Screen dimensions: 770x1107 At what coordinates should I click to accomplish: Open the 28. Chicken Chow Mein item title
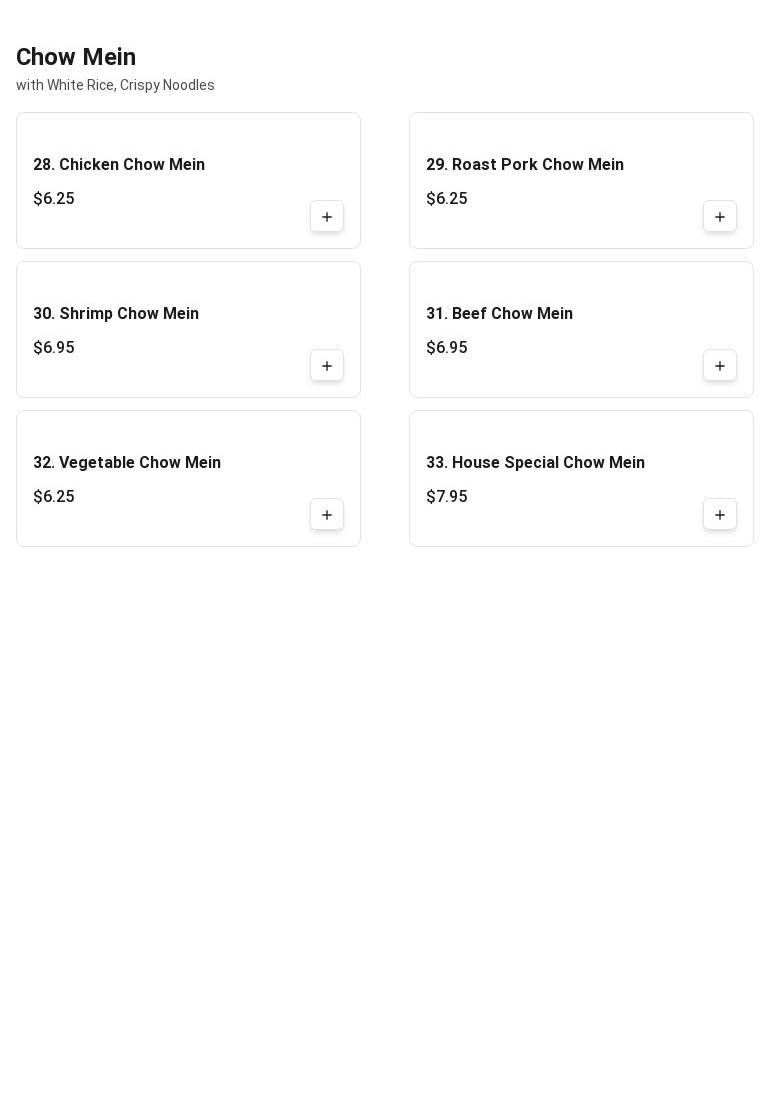[x=119, y=164]
